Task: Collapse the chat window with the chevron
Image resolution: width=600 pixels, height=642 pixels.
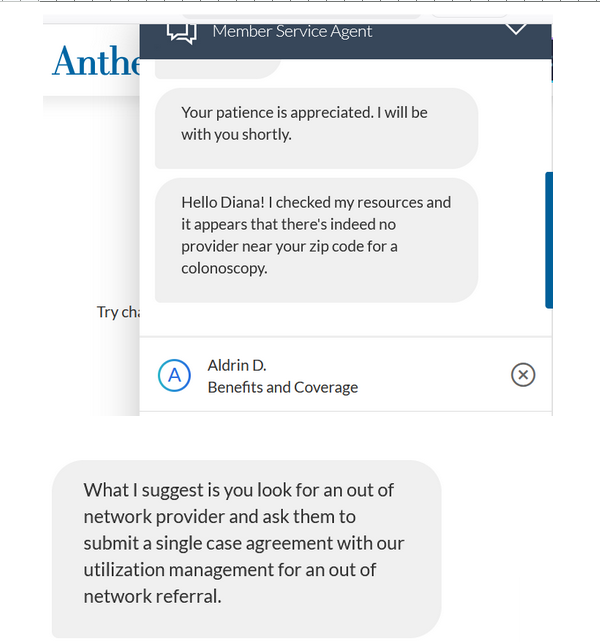Action: point(516,28)
